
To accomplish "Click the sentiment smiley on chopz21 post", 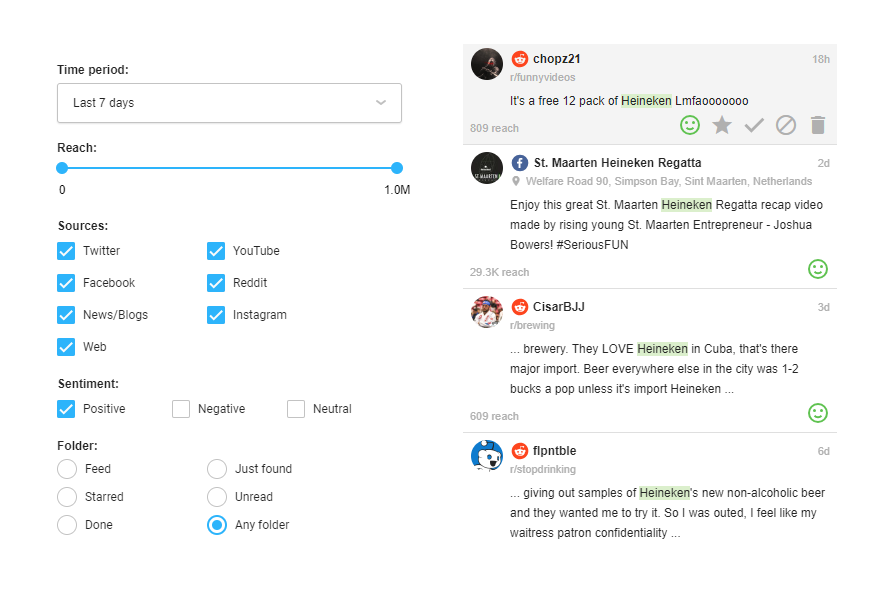I will (690, 125).
